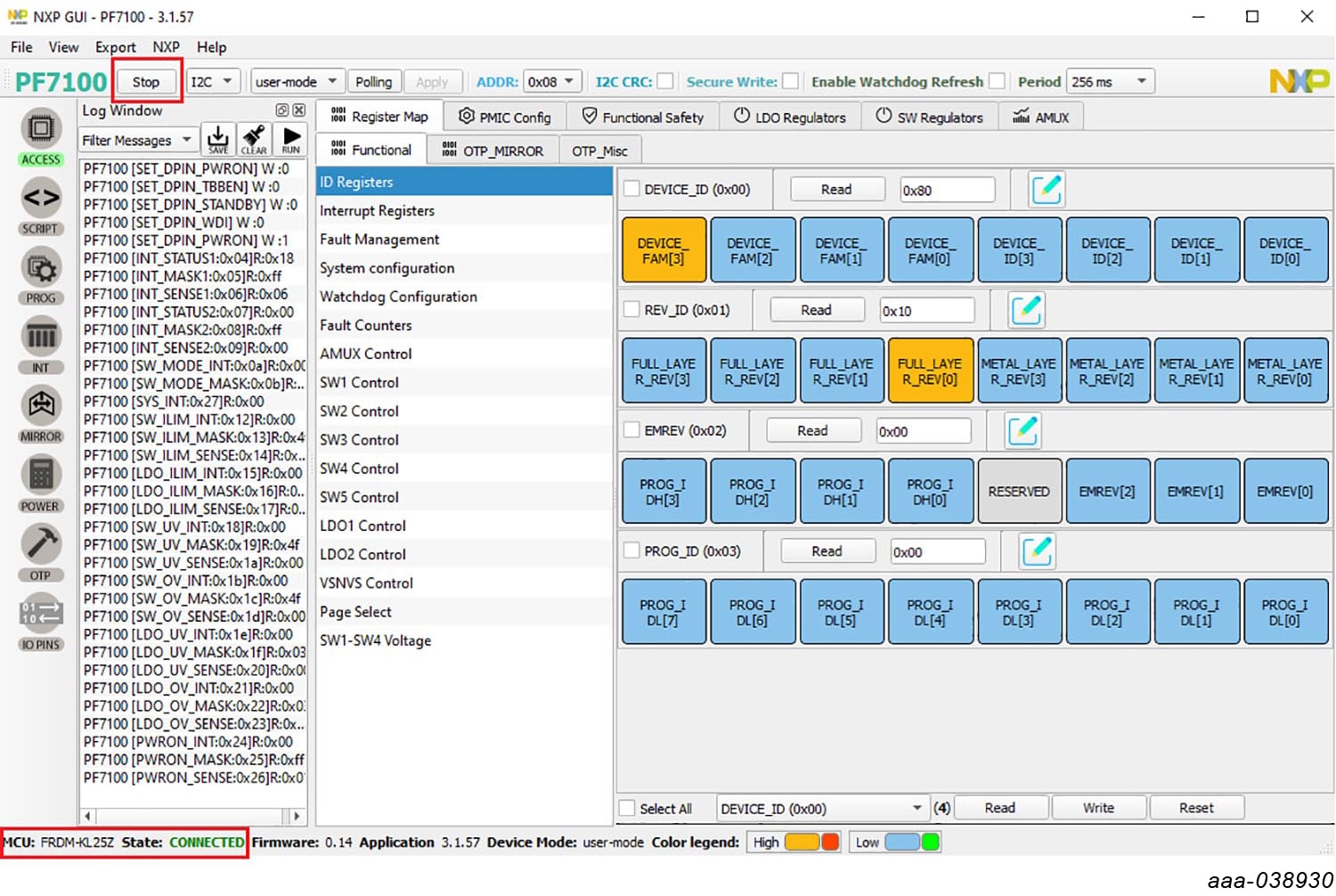The width and height of the screenshot is (1336, 896).
Task: Click the POWER calculator icon
Action: pos(40,475)
